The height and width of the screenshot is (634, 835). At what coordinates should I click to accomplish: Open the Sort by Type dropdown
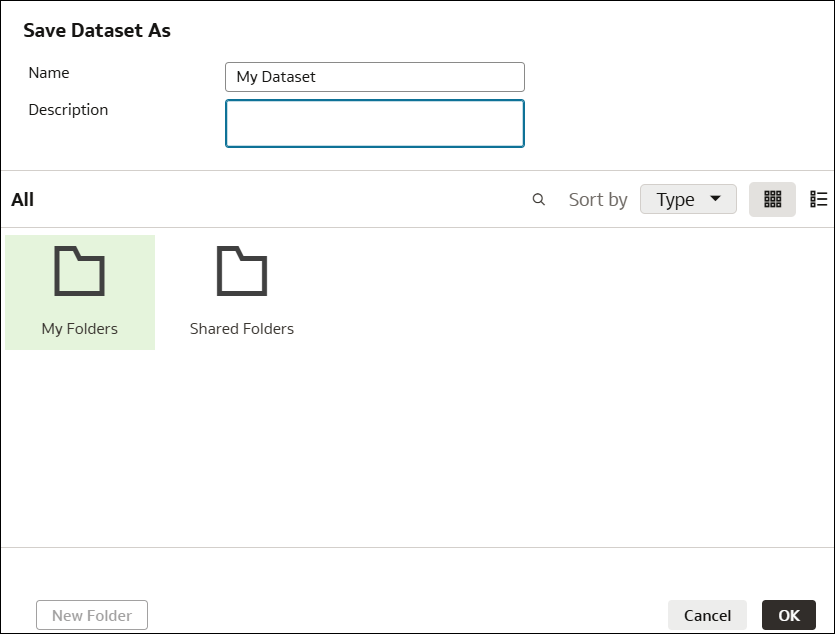pyautogui.click(x=688, y=200)
